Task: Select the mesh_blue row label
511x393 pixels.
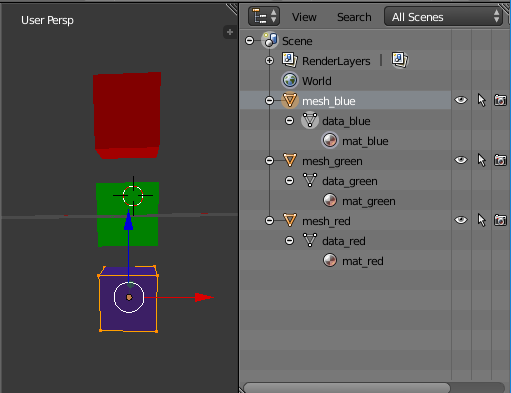Action: click(x=329, y=101)
